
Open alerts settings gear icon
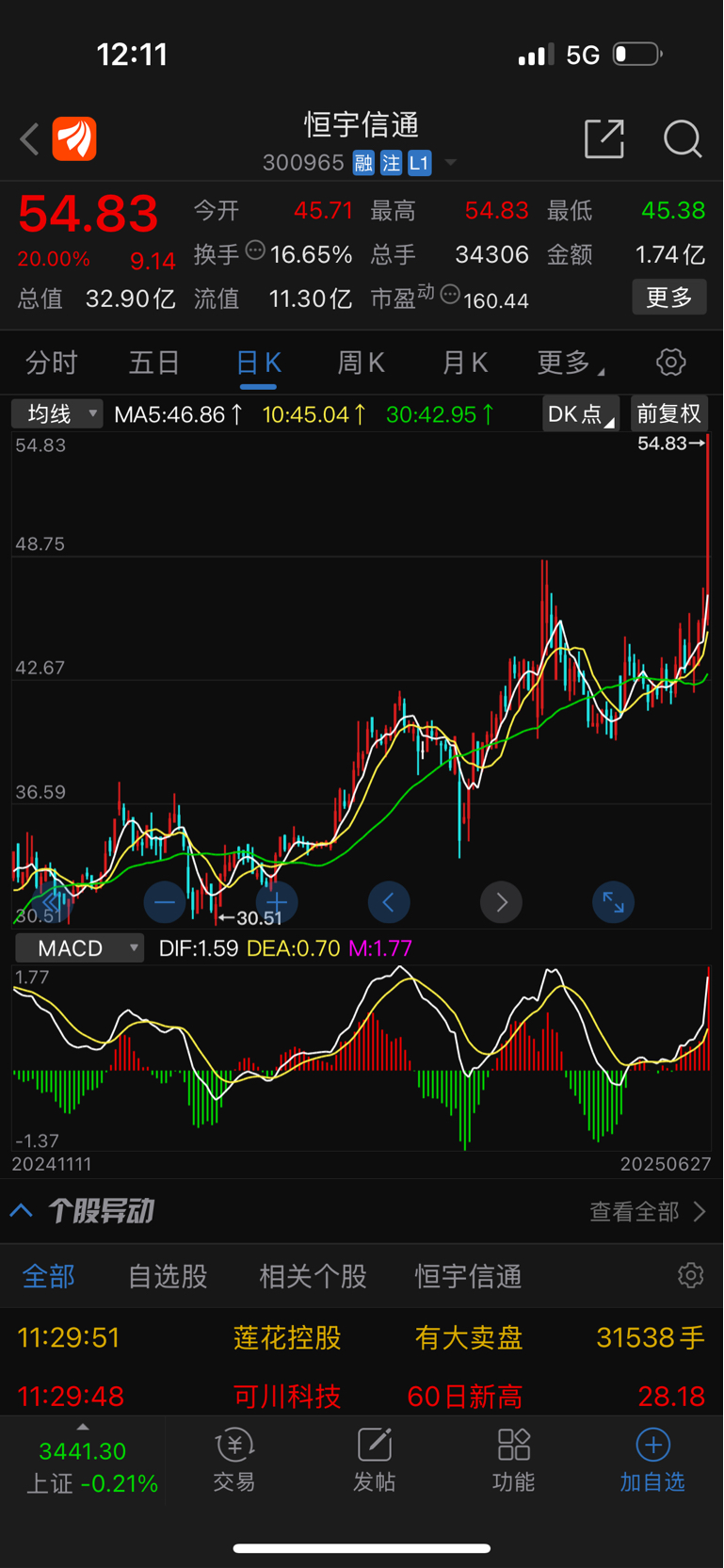(x=691, y=1275)
